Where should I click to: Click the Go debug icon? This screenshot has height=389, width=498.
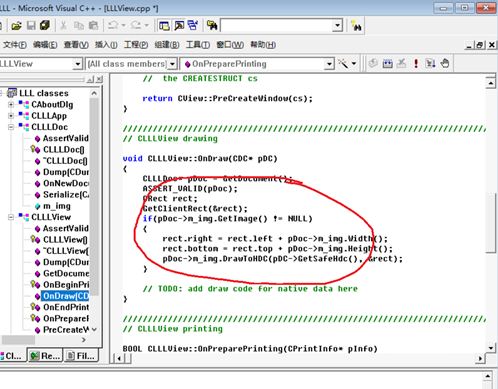click(430, 63)
